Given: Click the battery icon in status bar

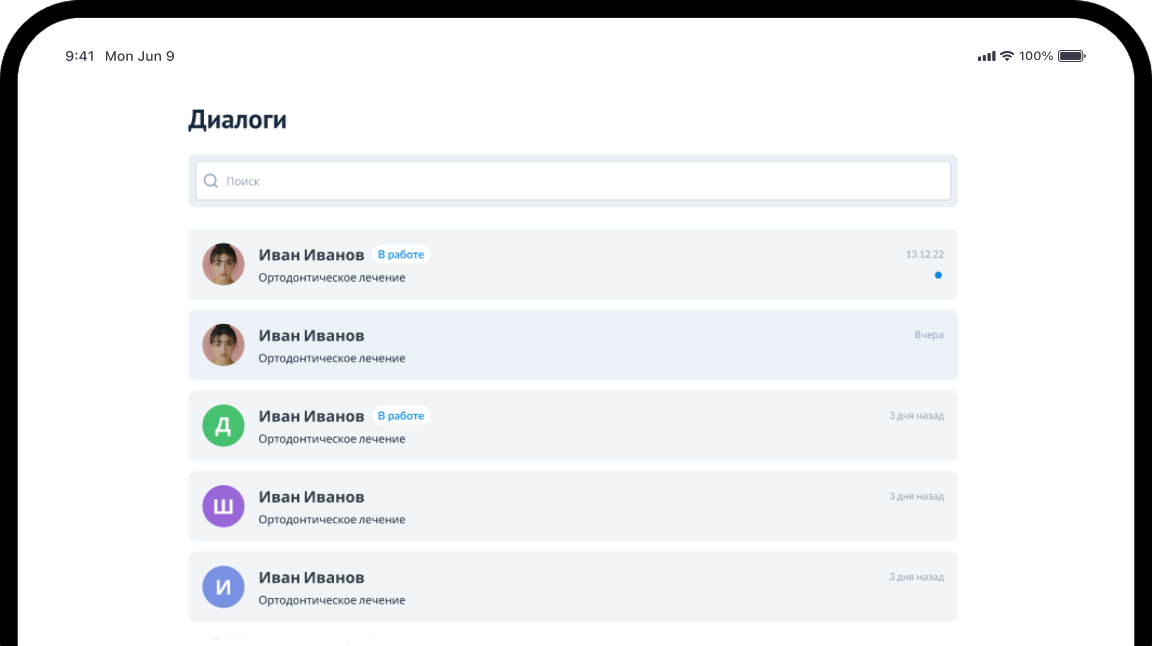Looking at the screenshot, I should pos(1071,56).
